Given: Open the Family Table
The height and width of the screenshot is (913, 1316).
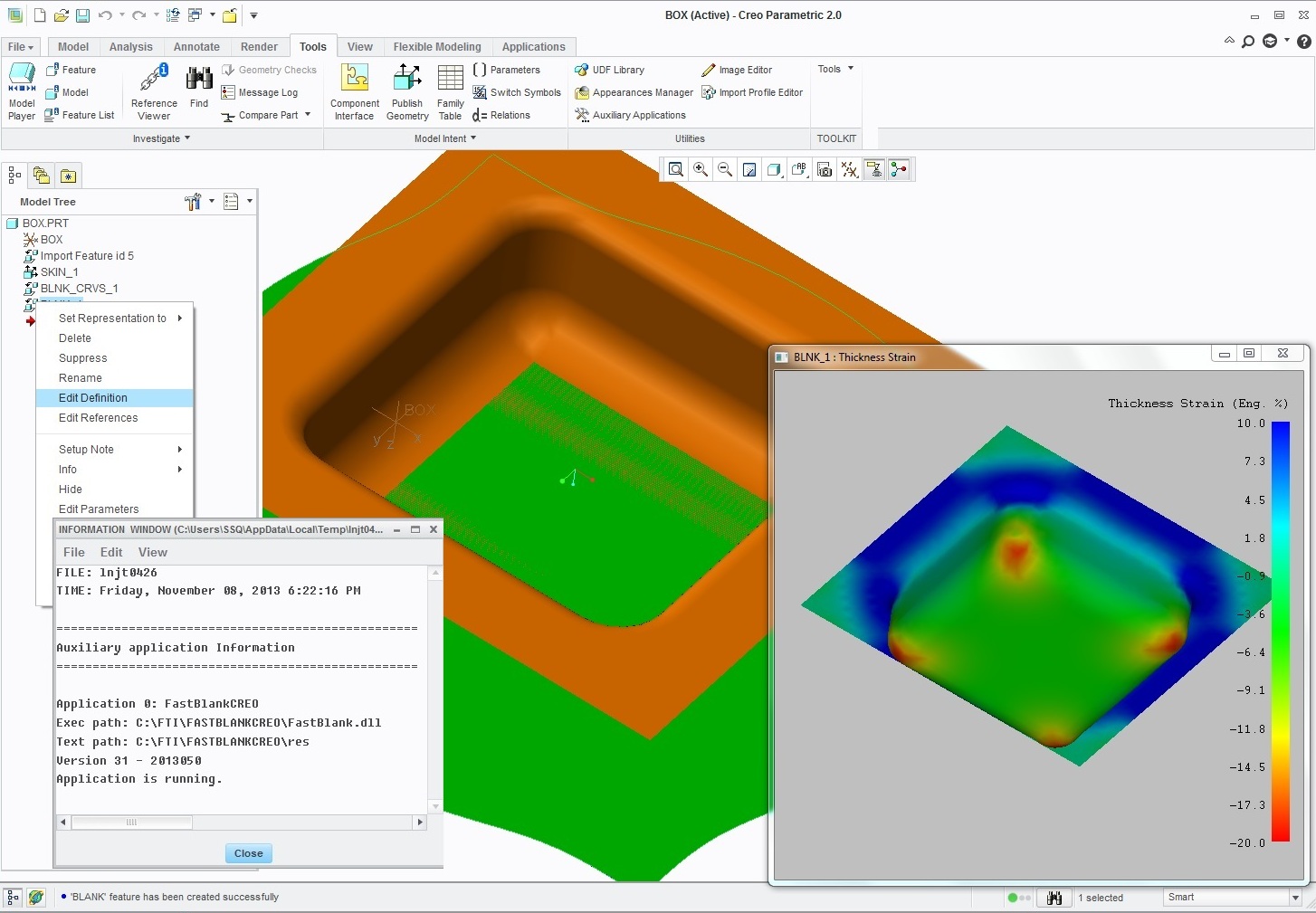Looking at the screenshot, I should tap(450, 92).
